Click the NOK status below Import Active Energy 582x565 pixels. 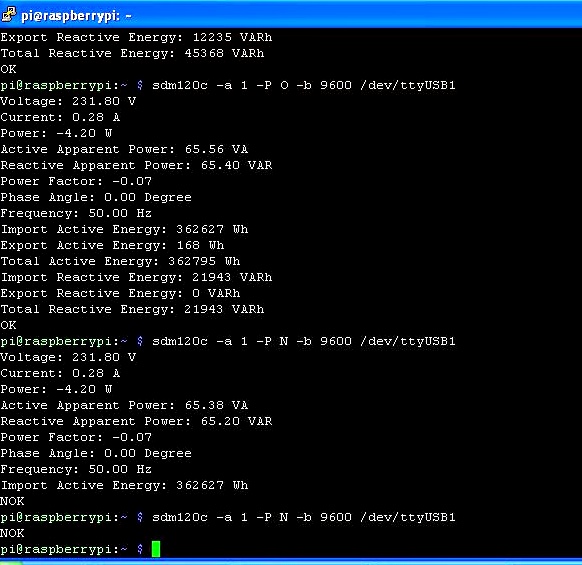(12, 501)
